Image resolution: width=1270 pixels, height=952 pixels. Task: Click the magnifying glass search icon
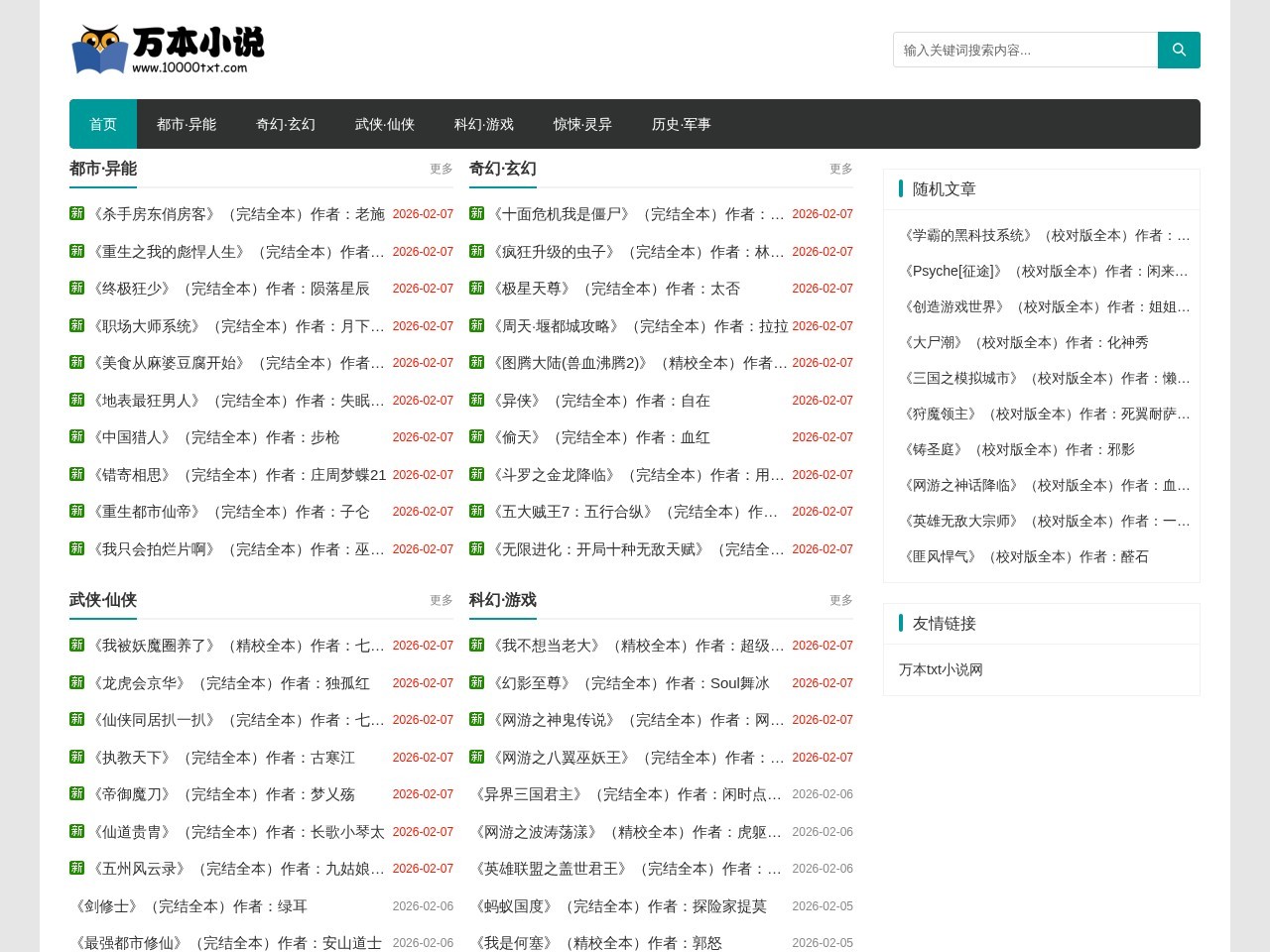tap(1179, 50)
